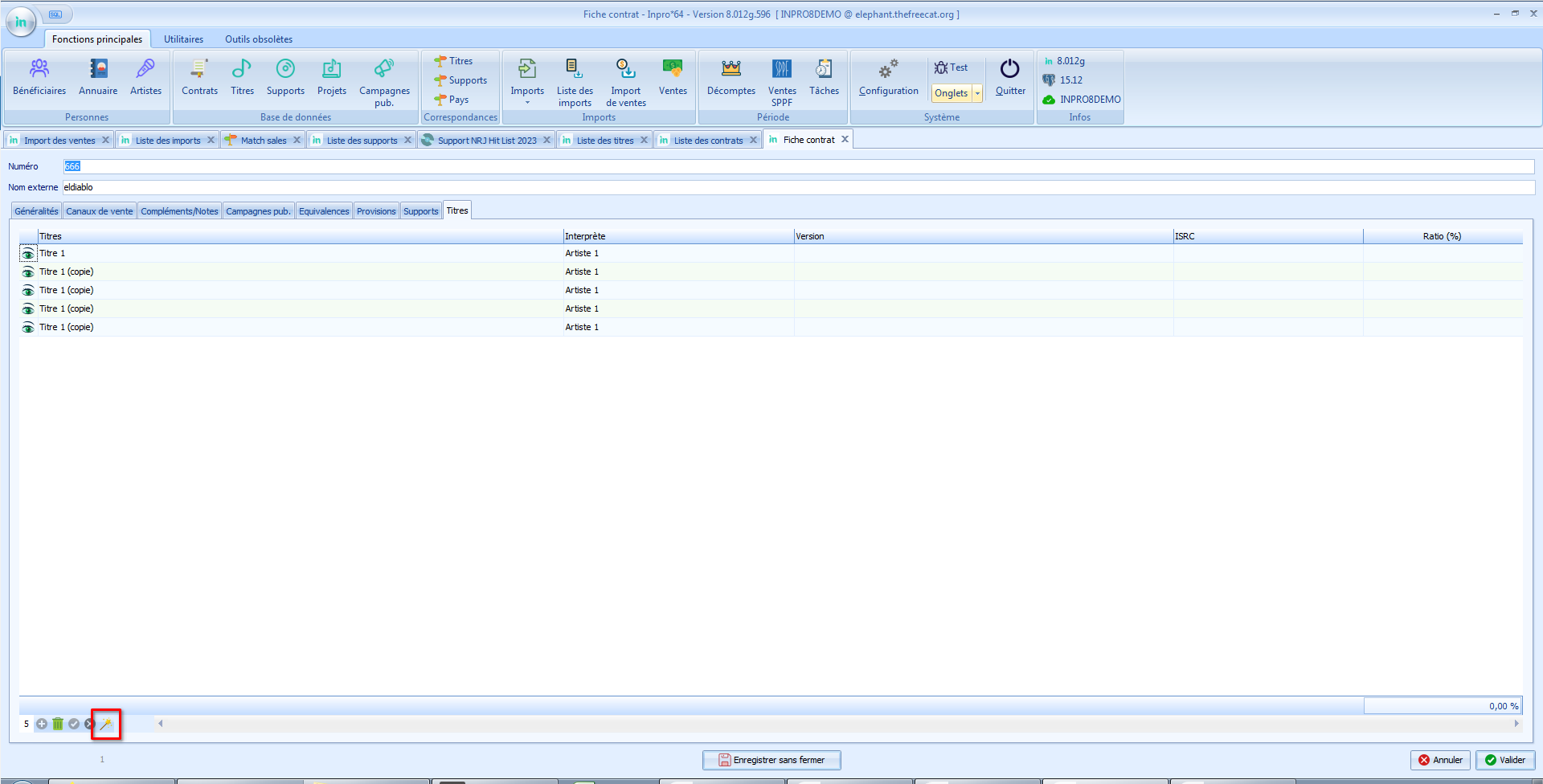Click the magic wand tool
The width and height of the screenshot is (1543, 784).
106,724
